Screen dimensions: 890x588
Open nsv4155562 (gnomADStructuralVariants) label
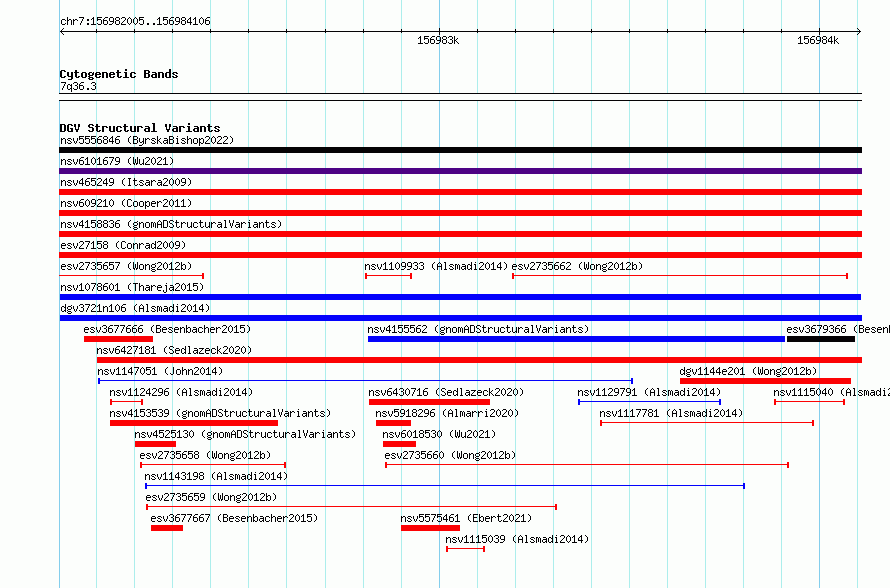(478, 329)
